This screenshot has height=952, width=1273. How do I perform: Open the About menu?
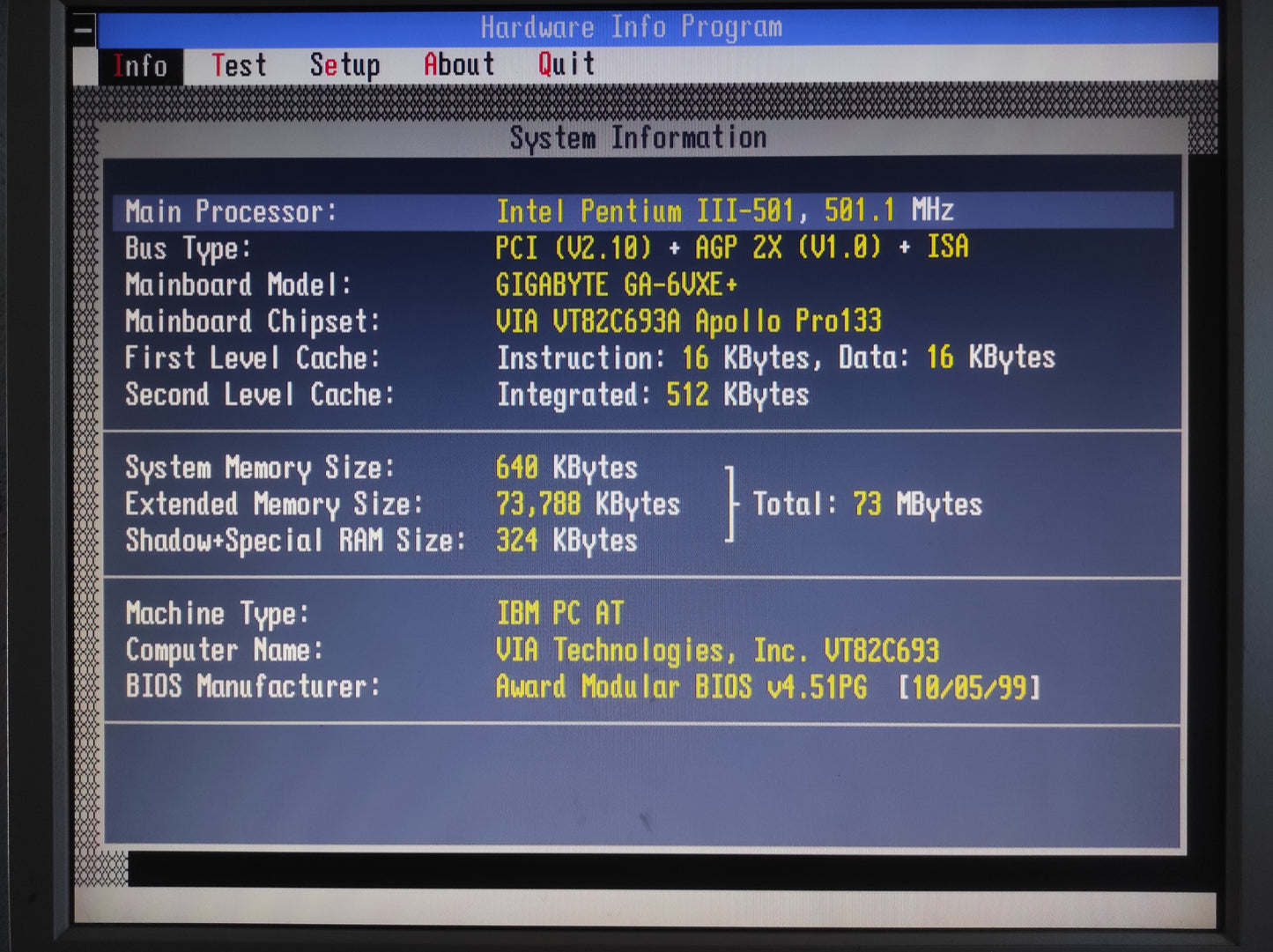(x=459, y=64)
